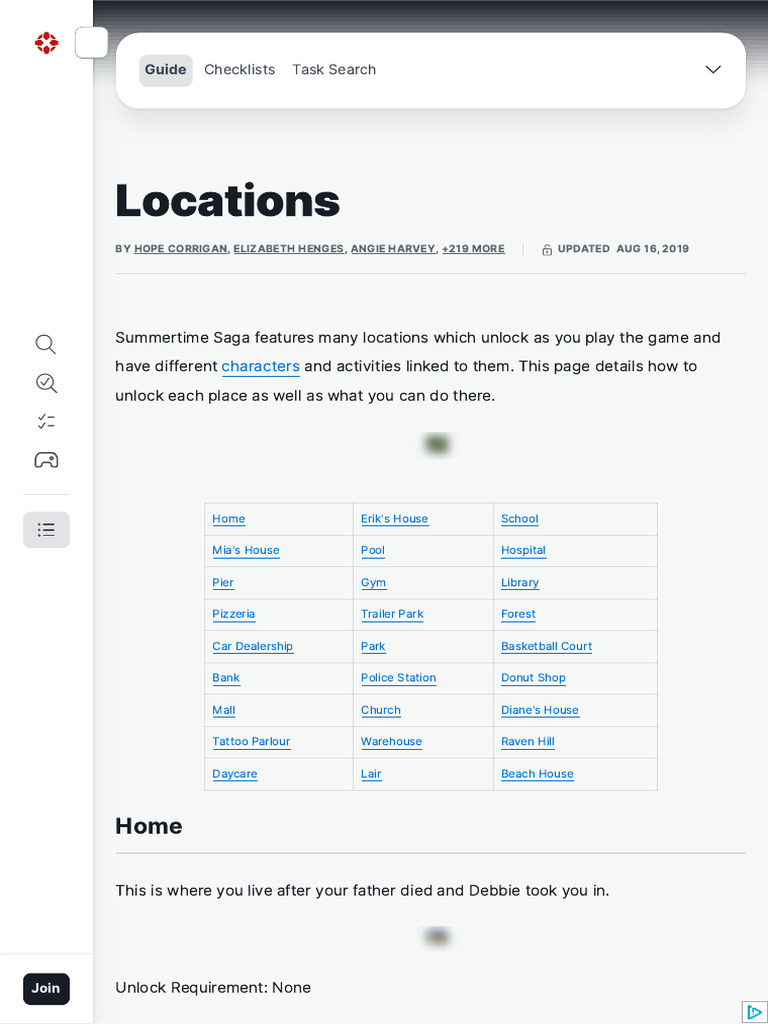Viewport: 768px width, 1024px height.
Task: Expand the guide navigation chevron
Action: (x=713, y=70)
